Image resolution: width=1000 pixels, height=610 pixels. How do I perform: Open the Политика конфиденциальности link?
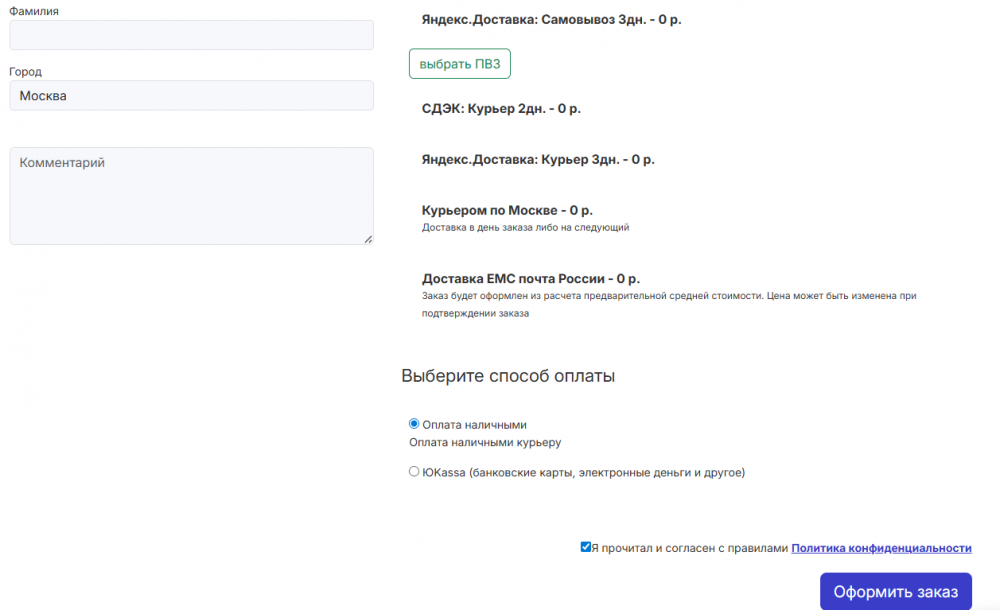[x=881, y=548]
